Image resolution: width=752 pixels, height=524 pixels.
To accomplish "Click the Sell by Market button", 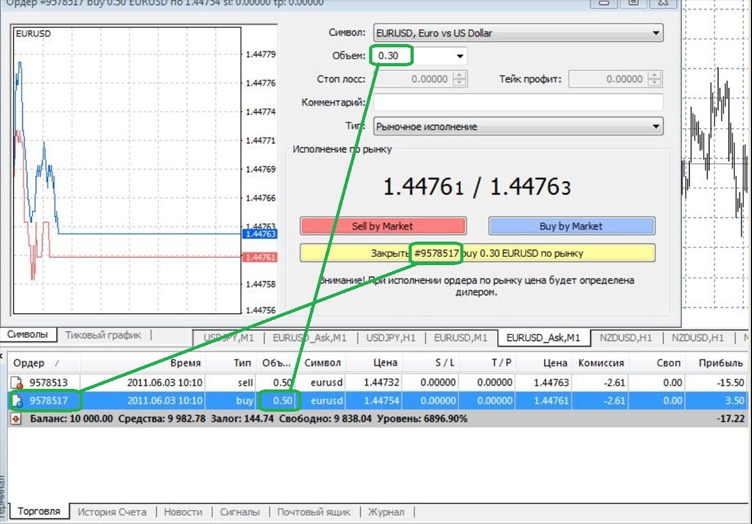I will point(383,226).
